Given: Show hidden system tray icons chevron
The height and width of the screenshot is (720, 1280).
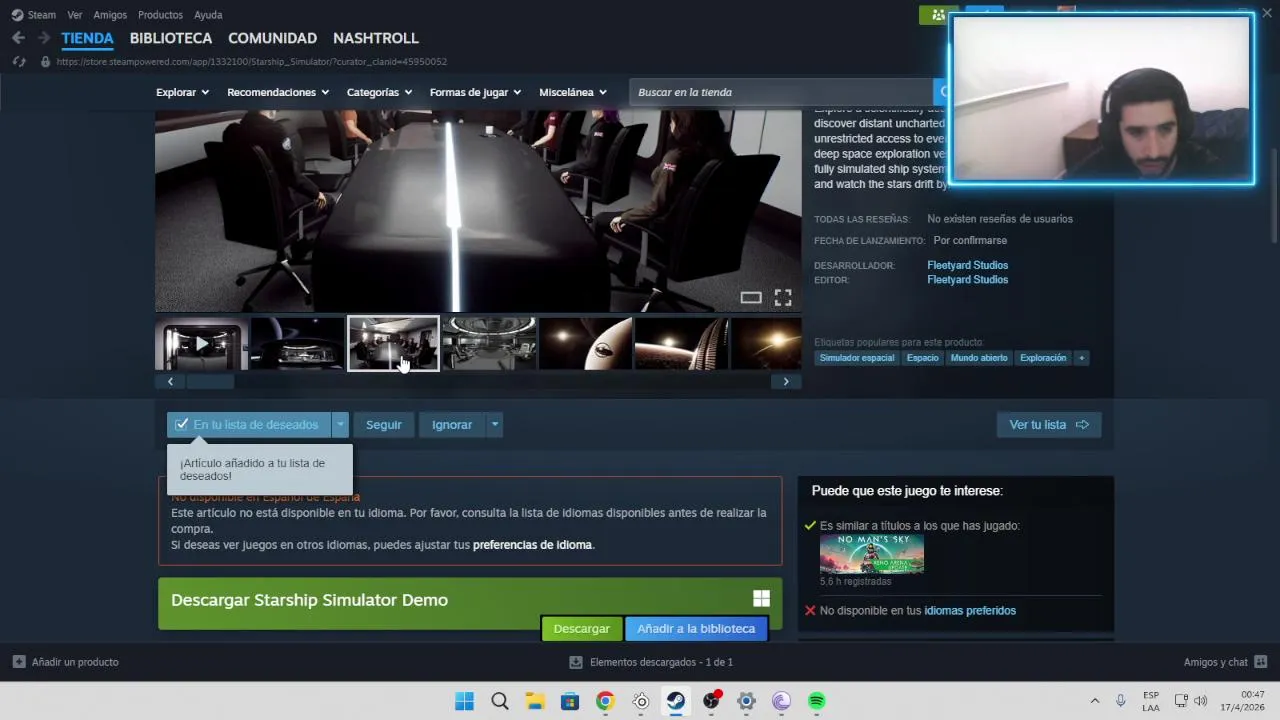Looking at the screenshot, I should coord(1094,701).
